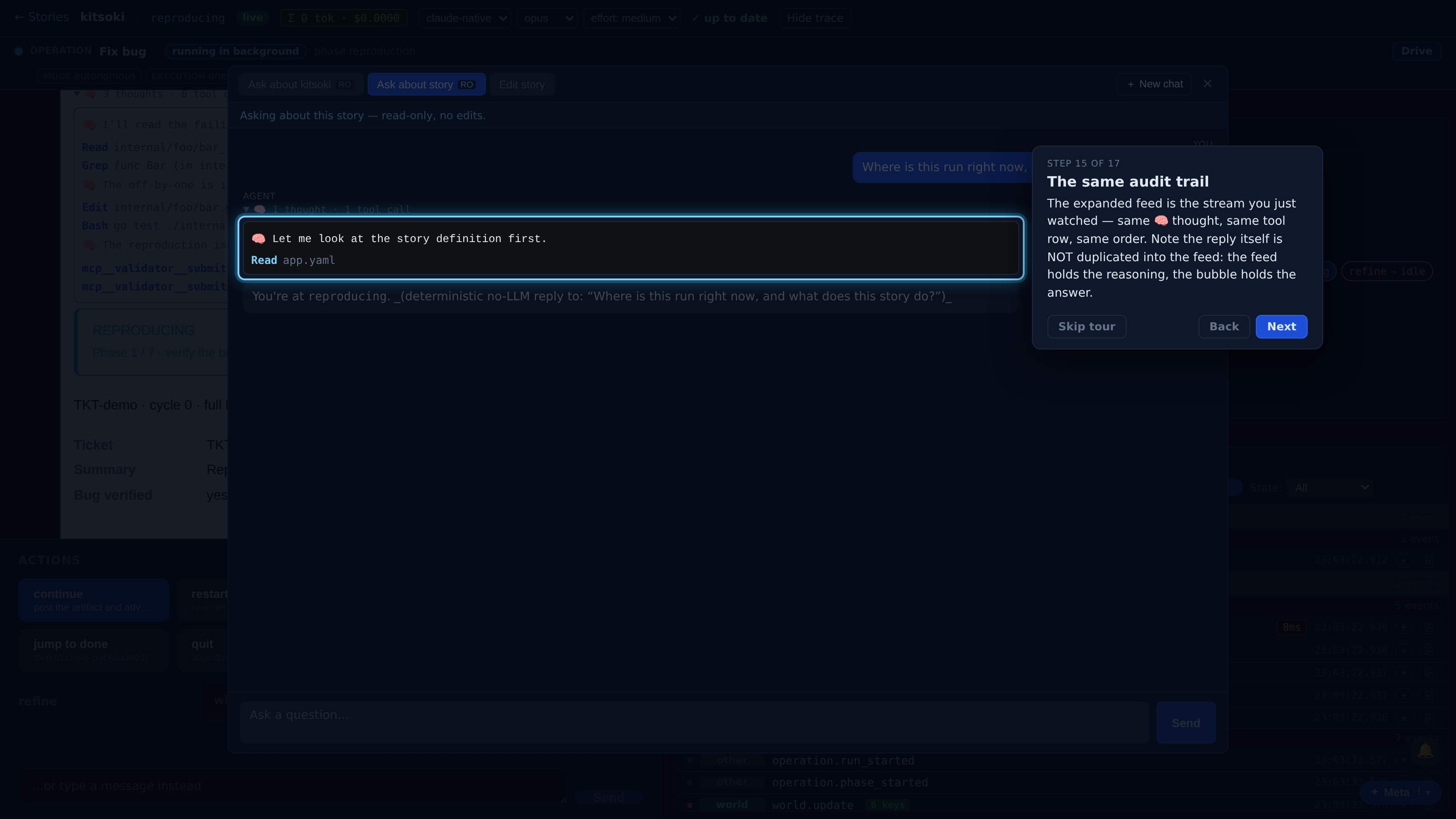Switch to Ask about kitsoki tab
The width and height of the screenshot is (1456, 819).
point(300,84)
